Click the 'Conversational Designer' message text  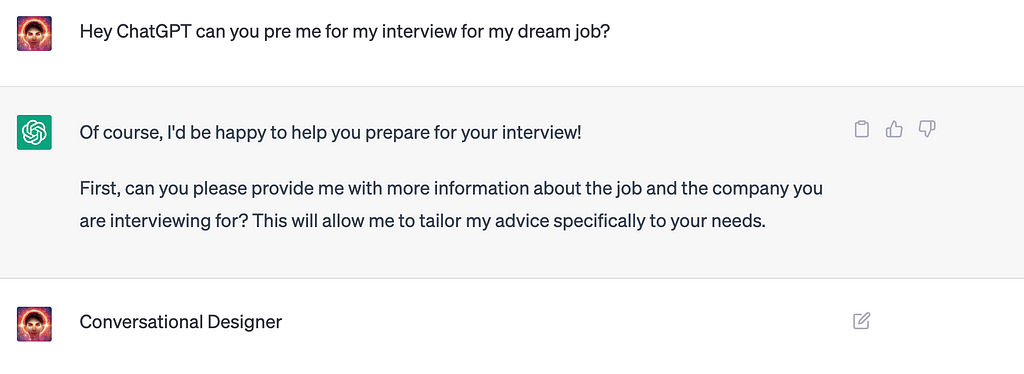click(x=181, y=322)
